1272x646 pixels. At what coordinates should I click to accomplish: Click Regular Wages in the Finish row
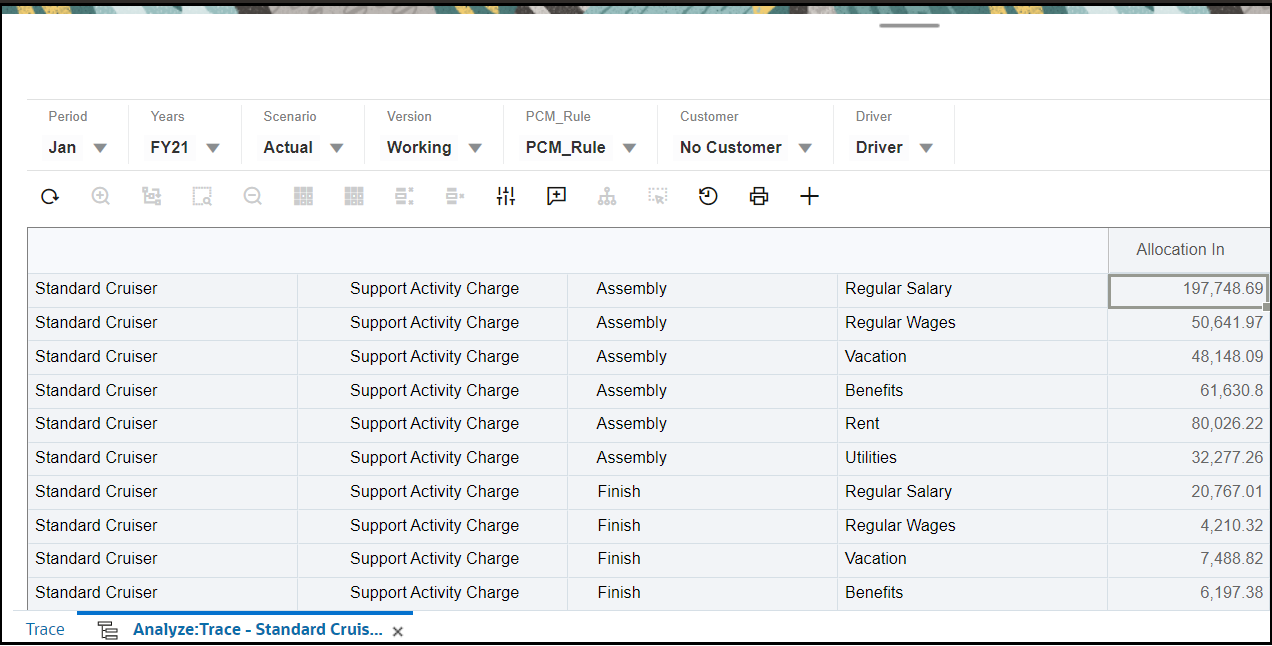coord(900,526)
